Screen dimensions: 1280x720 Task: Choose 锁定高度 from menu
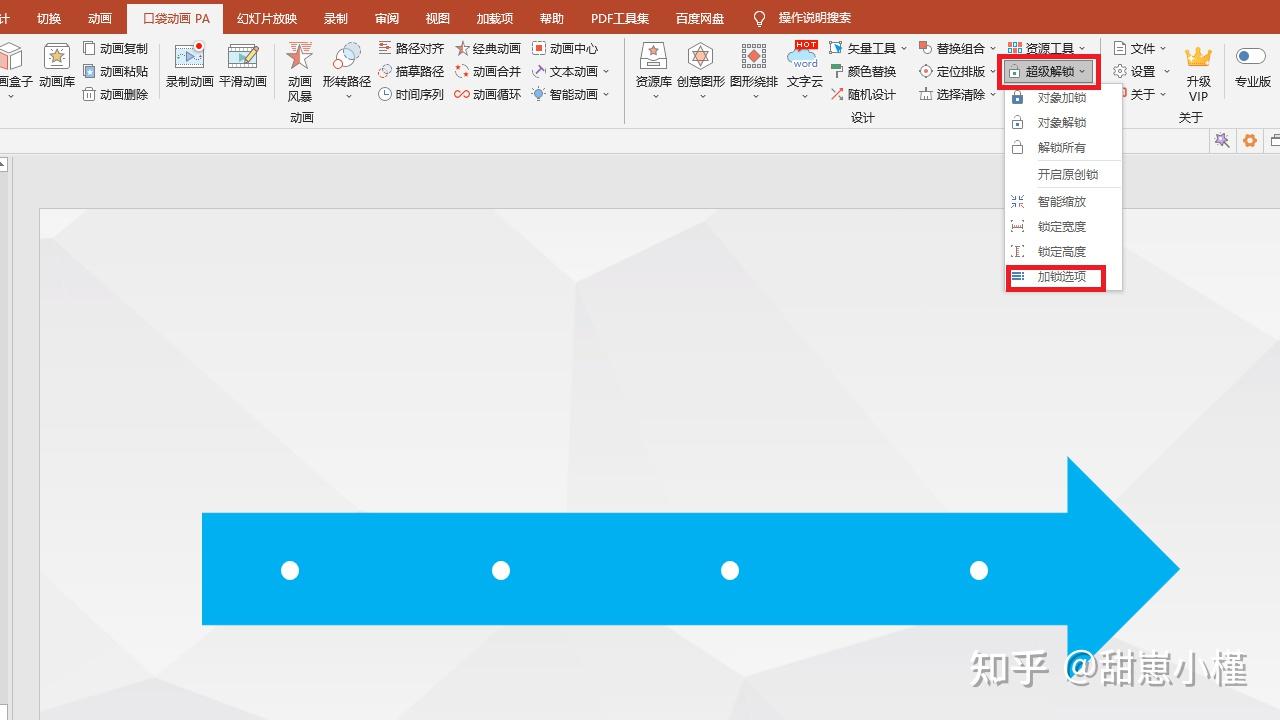click(x=1063, y=251)
